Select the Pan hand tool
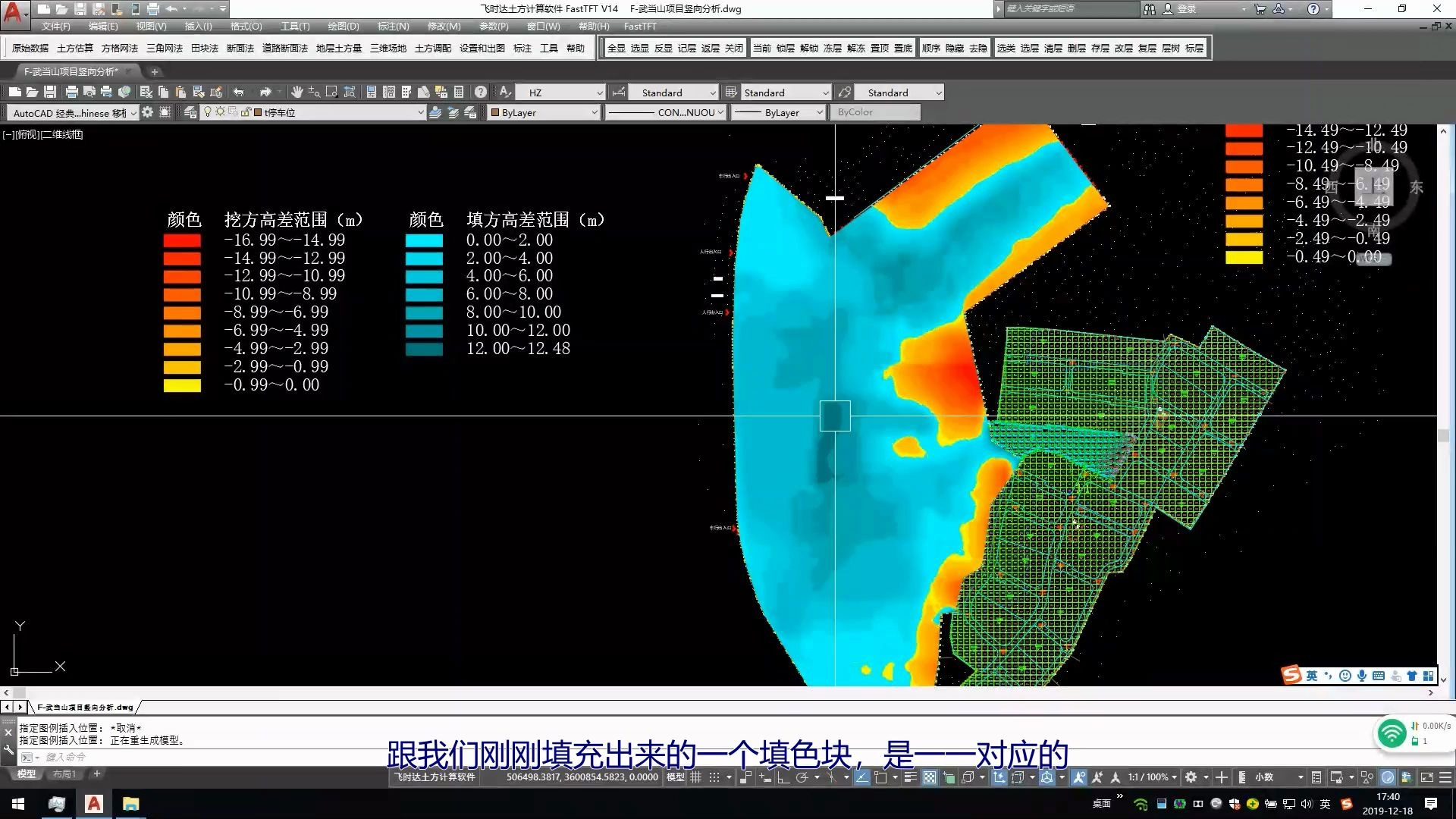The height and width of the screenshot is (819, 1456). (x=297, y=92)
